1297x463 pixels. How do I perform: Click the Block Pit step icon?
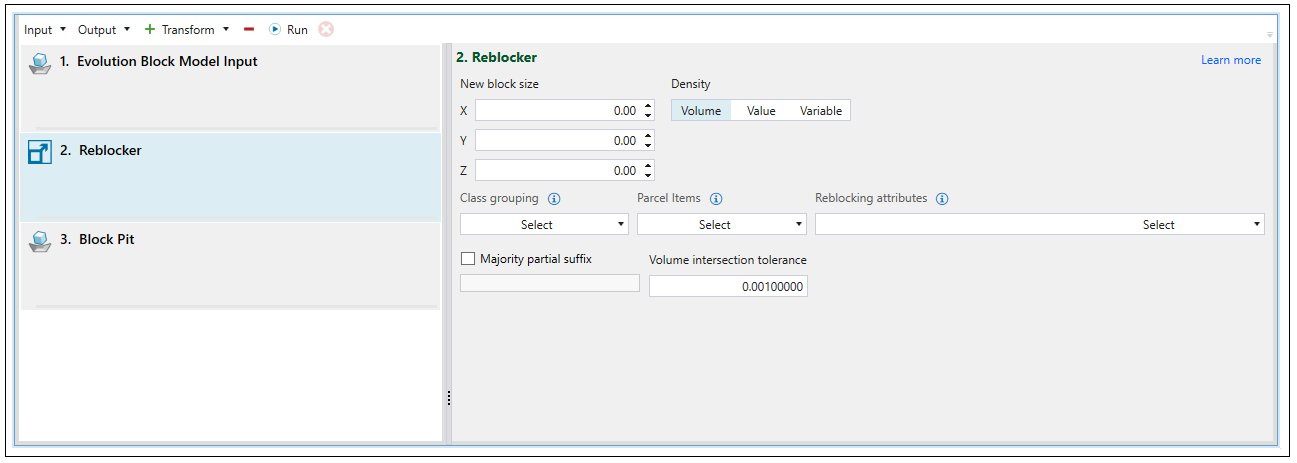[x=40, y=241]
